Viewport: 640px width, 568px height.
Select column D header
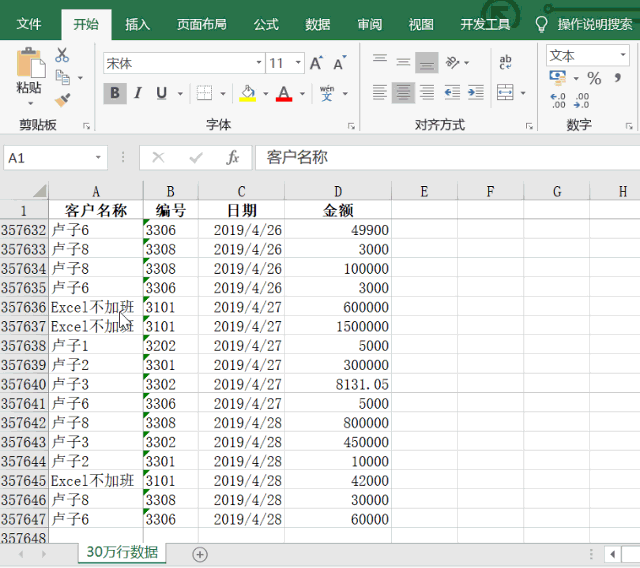338,191
